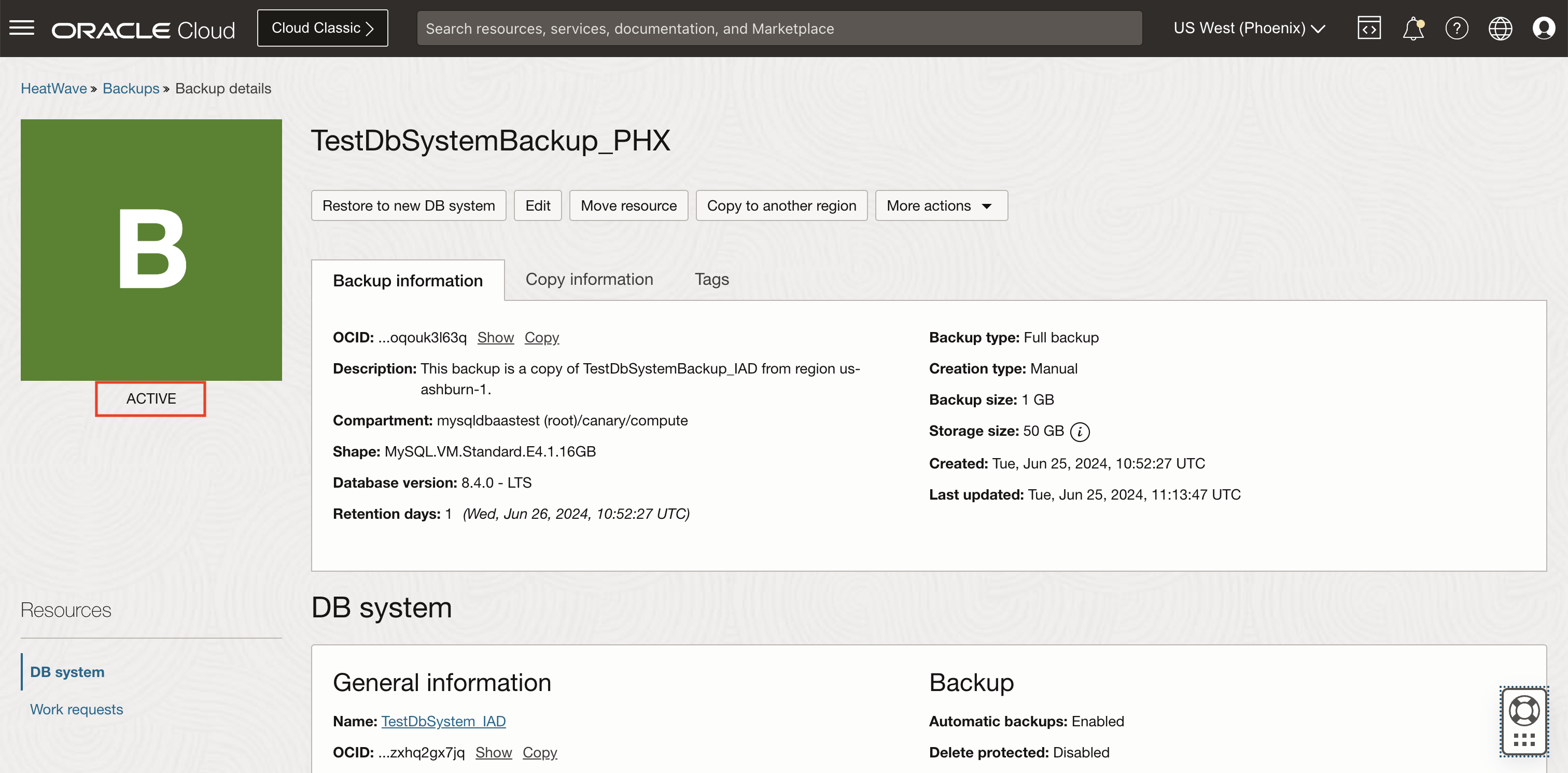Viewport: 1568px width, 773px height.
Task: Expand the More actions dropdown
Action: pos(941,206)
